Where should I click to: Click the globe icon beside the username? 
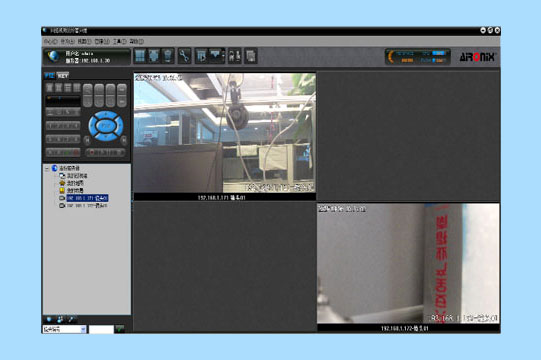pos(53,56)
